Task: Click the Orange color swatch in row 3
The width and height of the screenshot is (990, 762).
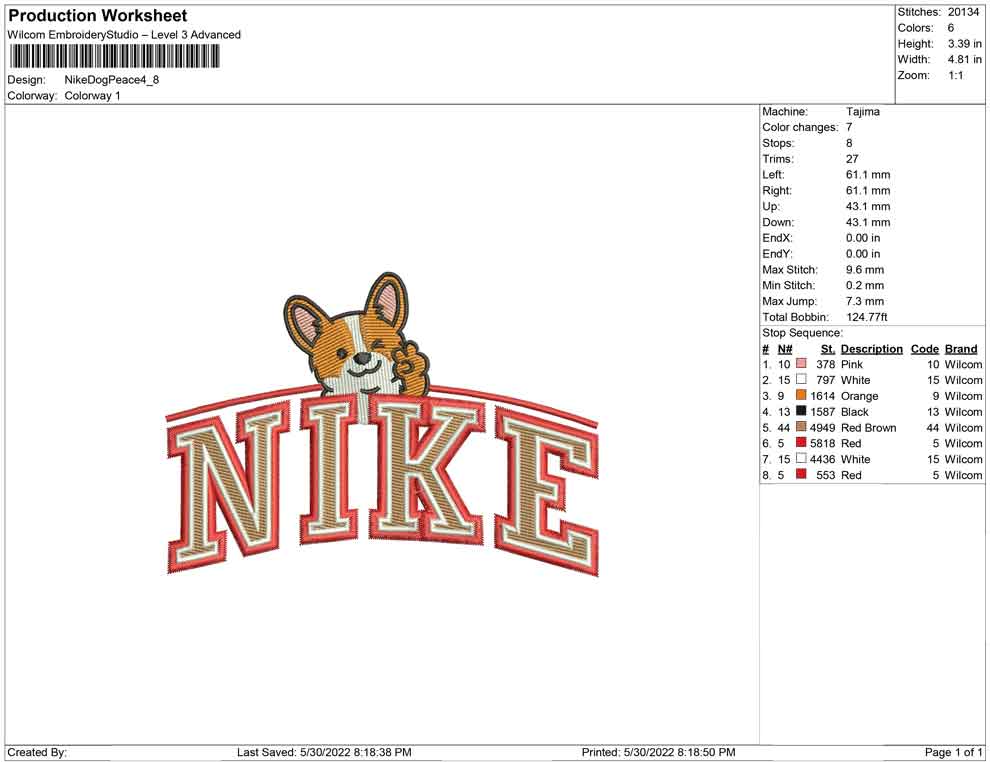Action: pyautogui.click(x=801, y=395)
